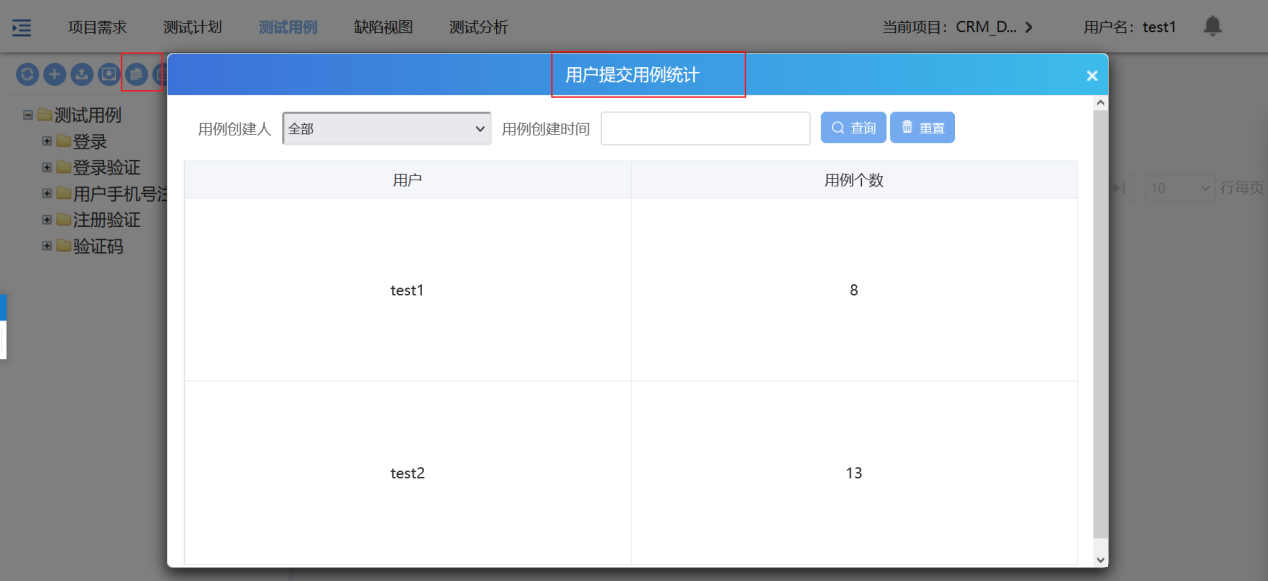This screenshot has height=581, width=1268.
Task: Click the add (plus) icon in the toolbar
Action: pyautogui.click(x=54, y=74)
